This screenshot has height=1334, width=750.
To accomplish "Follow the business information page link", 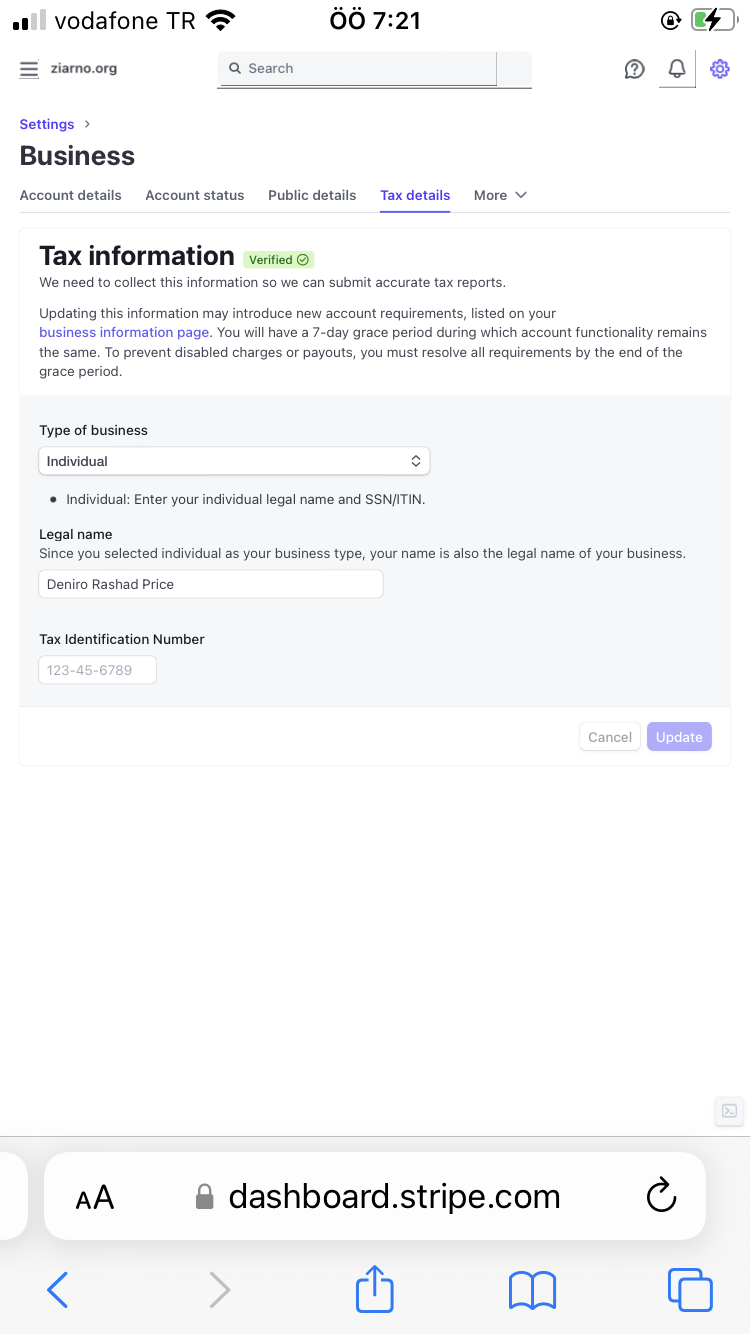I will 124,332.
